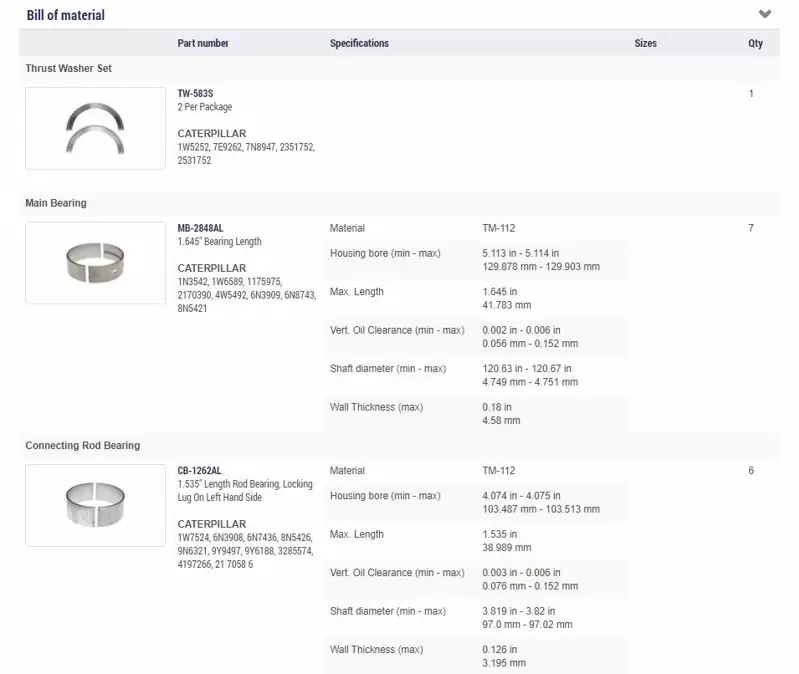Screen dimensions: 799x674
Task: Select the Thrust Washer Set section title
Action: [x=68, y=68]
